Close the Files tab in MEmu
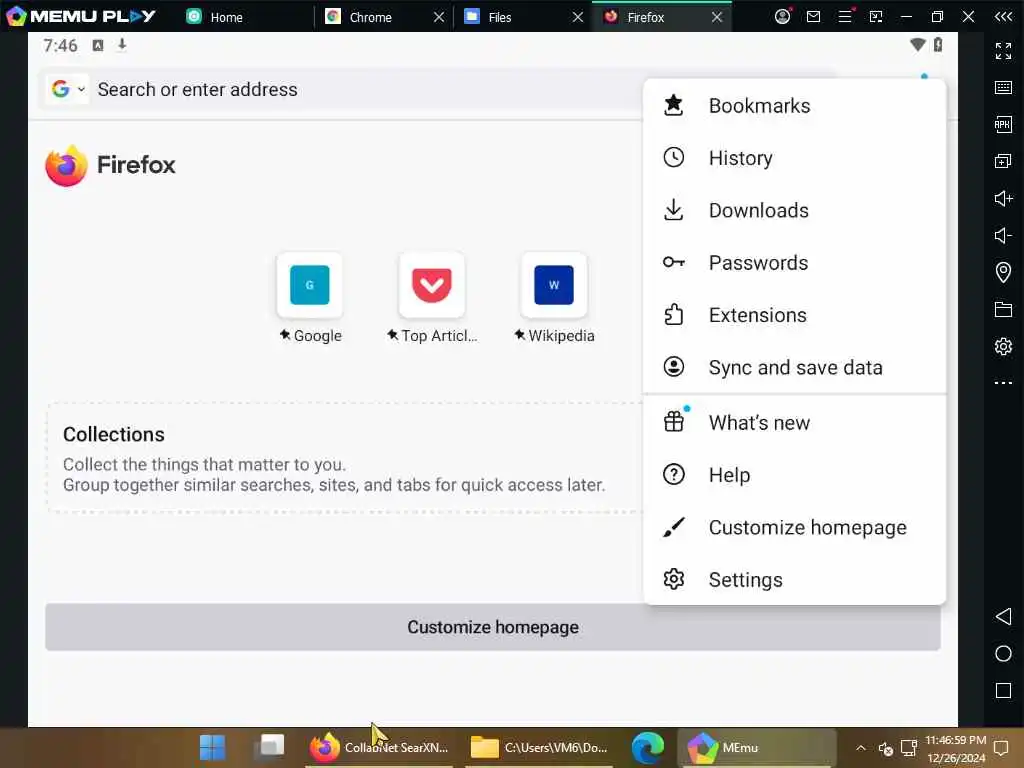Image resolution: width=1024 pixels, height=768 pixels. [578, 17]
